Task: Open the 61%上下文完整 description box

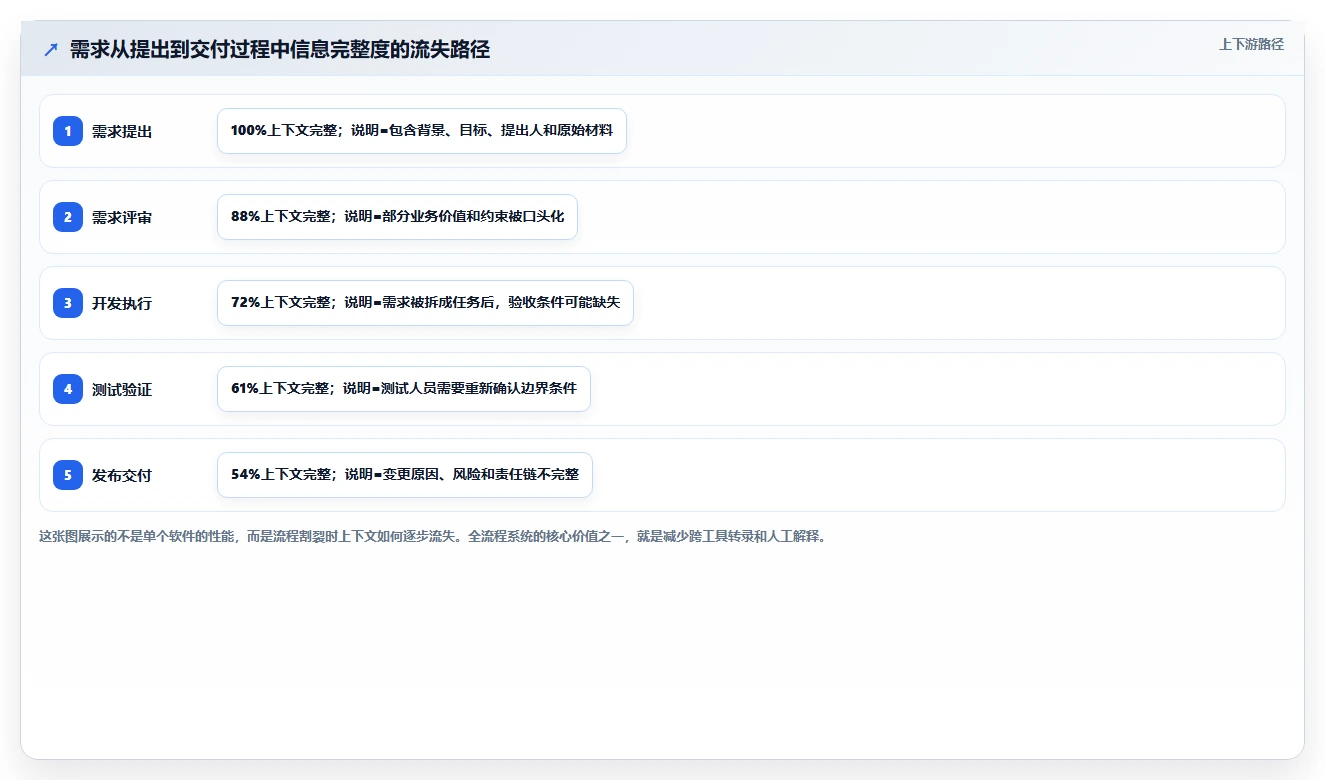Action: pyautogui.click(x=404, y=389)
